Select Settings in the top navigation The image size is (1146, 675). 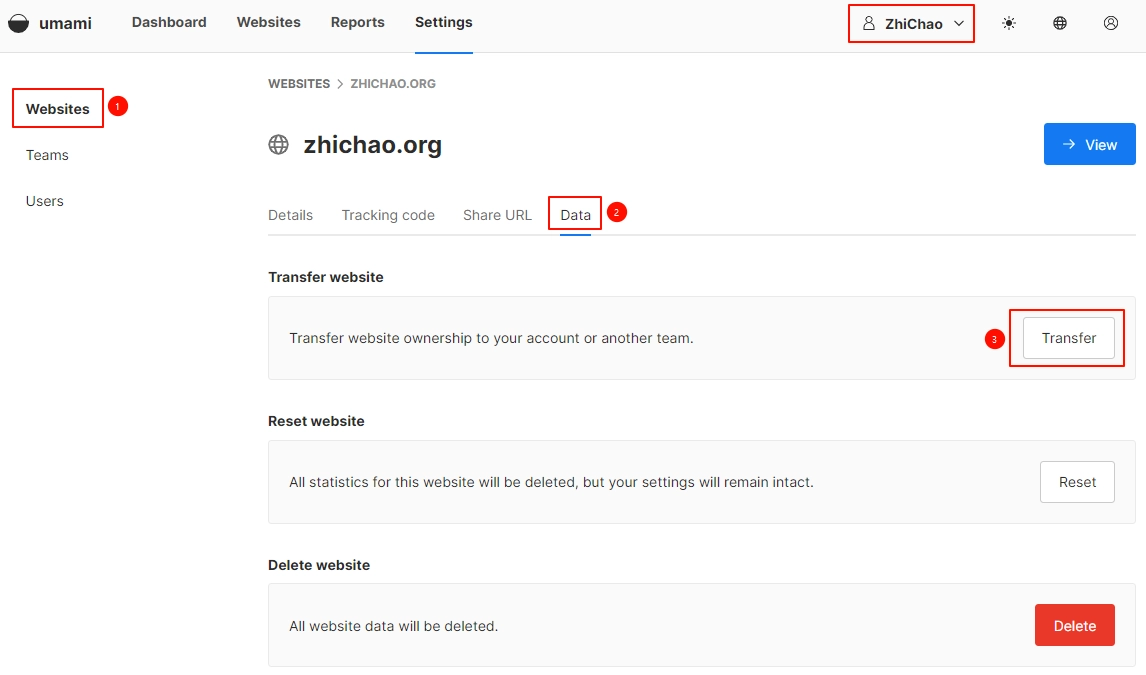(443, 22)
